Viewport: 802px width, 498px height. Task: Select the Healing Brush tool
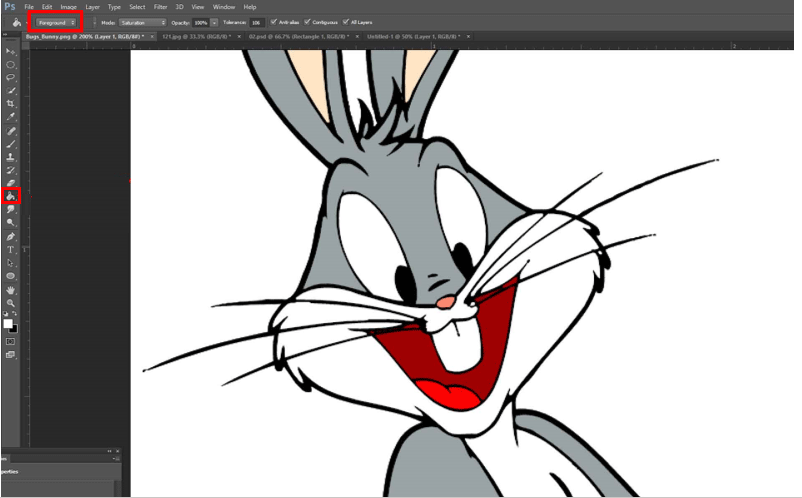10,131
